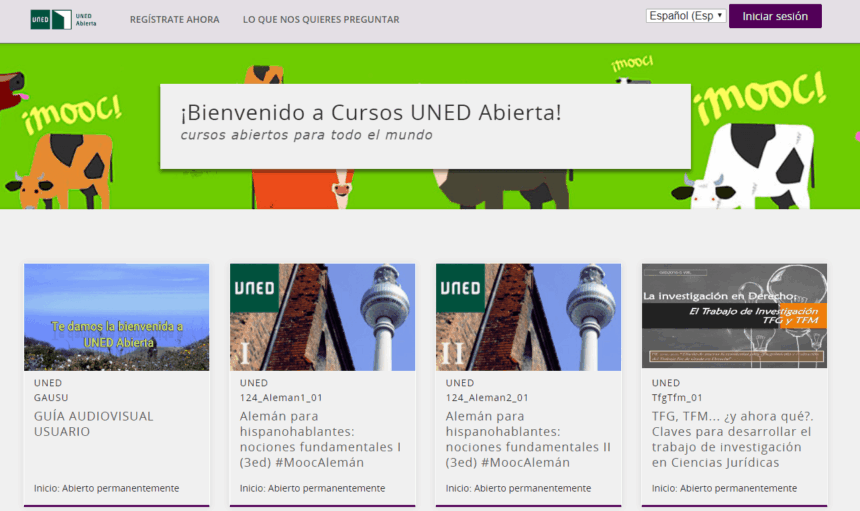860x511 pixels.
Task: Open the Alemán I course image
Action: click(x=322, y=317)
